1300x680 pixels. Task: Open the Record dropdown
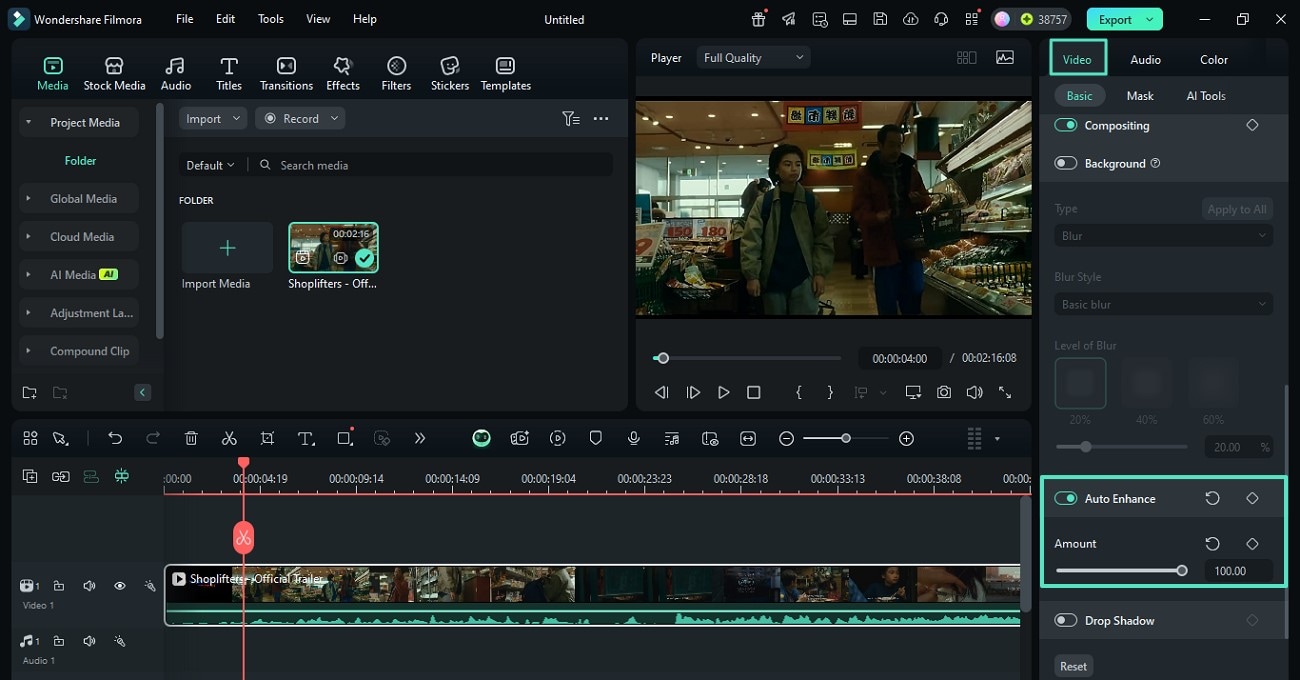point(300,118)
